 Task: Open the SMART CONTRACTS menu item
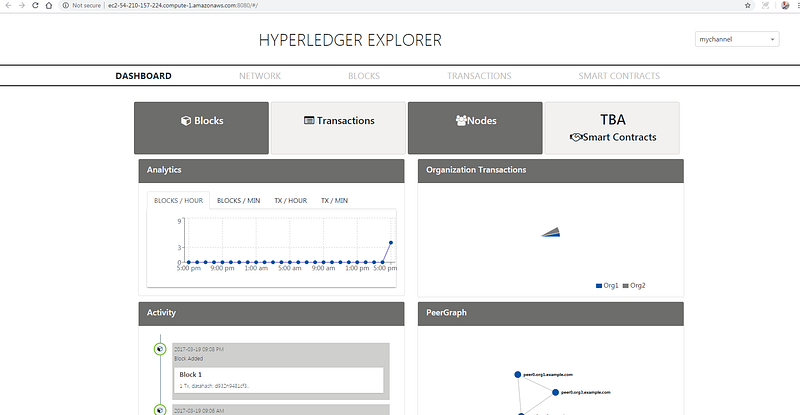[x=619, y=76]
